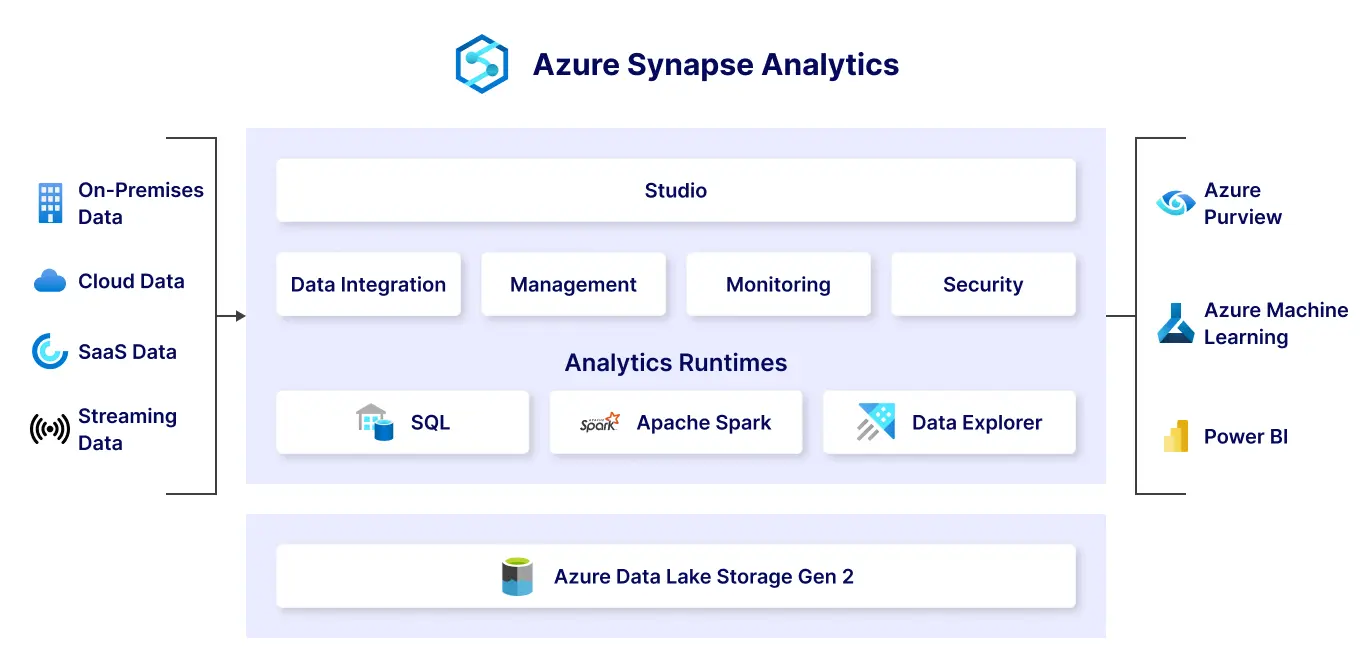The height and width of the screenshot is (668, 1365).
Task: Click the Power BI yellow icon
Action: point(1175,437)
